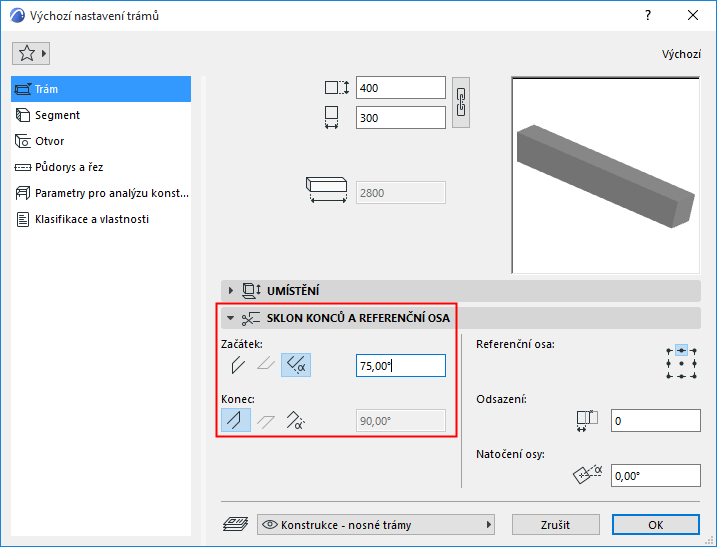Toggle eye icon in layer dropdown

270,525
